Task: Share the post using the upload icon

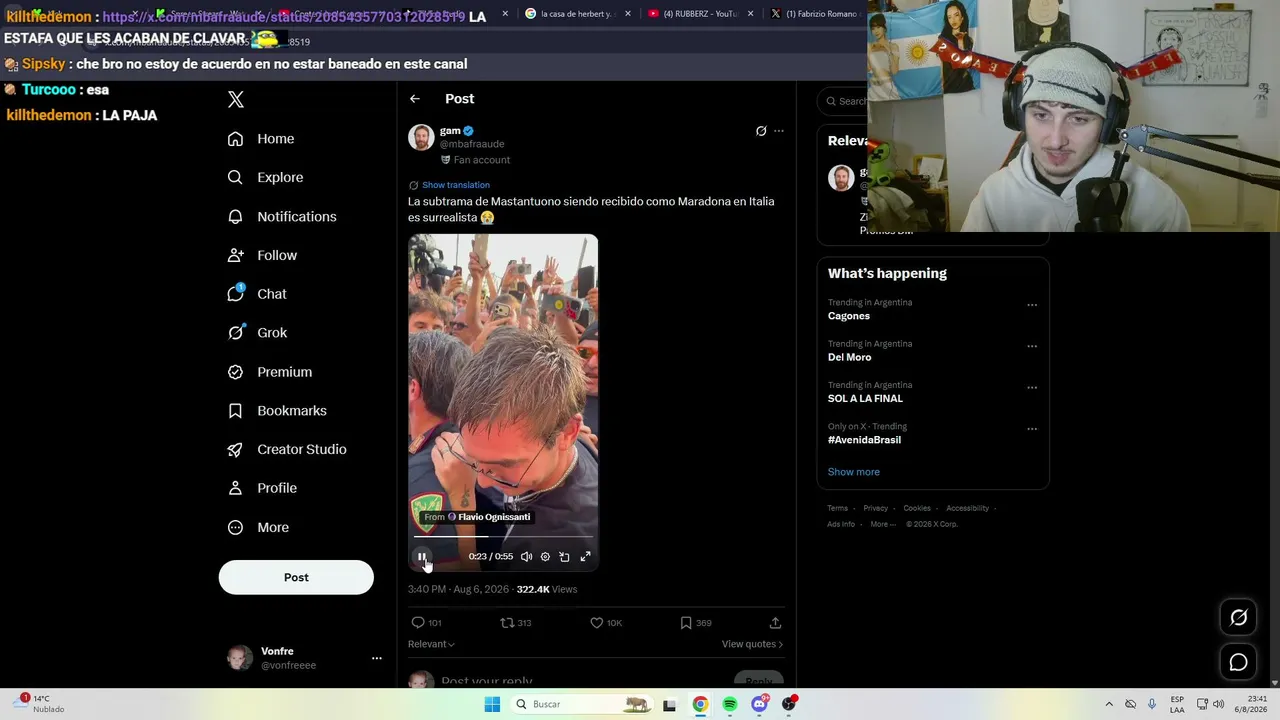Action: 775,622
